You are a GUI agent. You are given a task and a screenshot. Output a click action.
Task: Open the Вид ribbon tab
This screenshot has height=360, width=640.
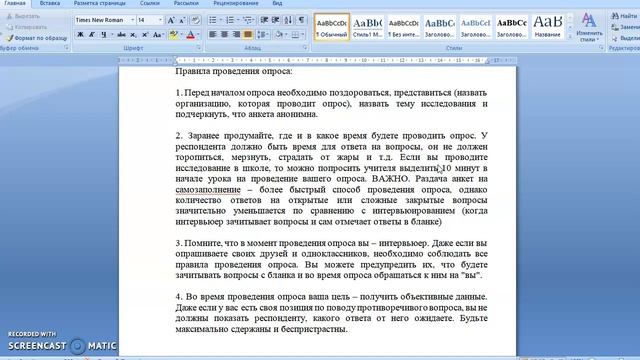pyautogui.click(x=277, y=3)
